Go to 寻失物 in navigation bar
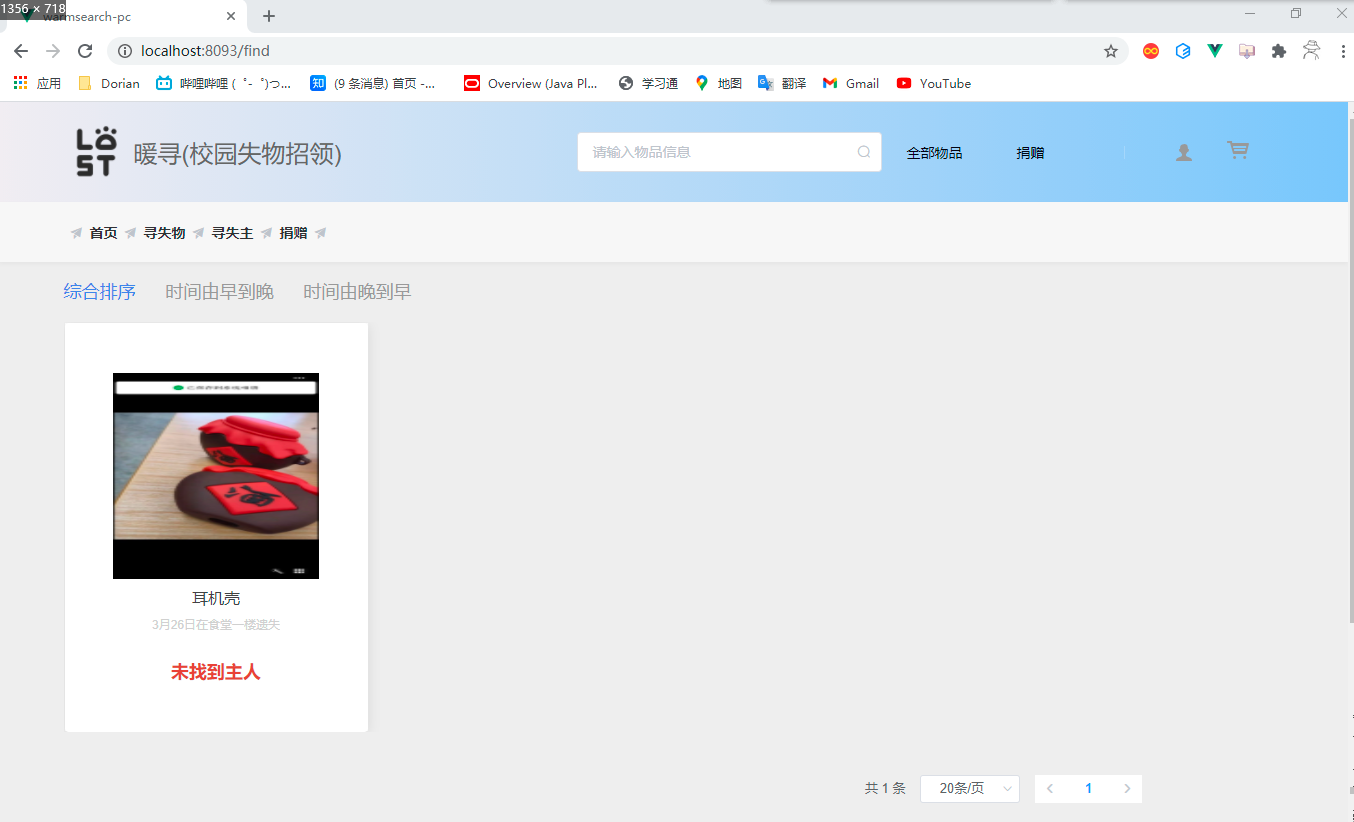This screenshot has height=822, width=1354. [164, 233]
